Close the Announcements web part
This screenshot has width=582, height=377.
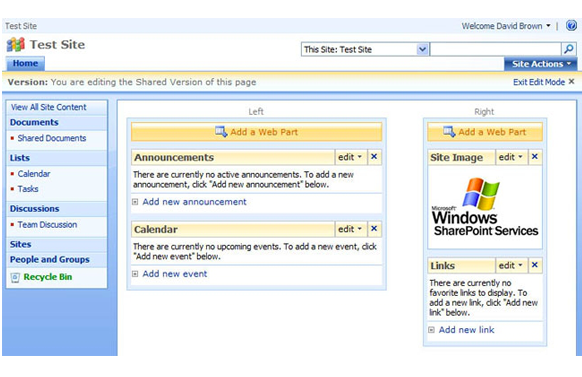click(x=374, y=157)
